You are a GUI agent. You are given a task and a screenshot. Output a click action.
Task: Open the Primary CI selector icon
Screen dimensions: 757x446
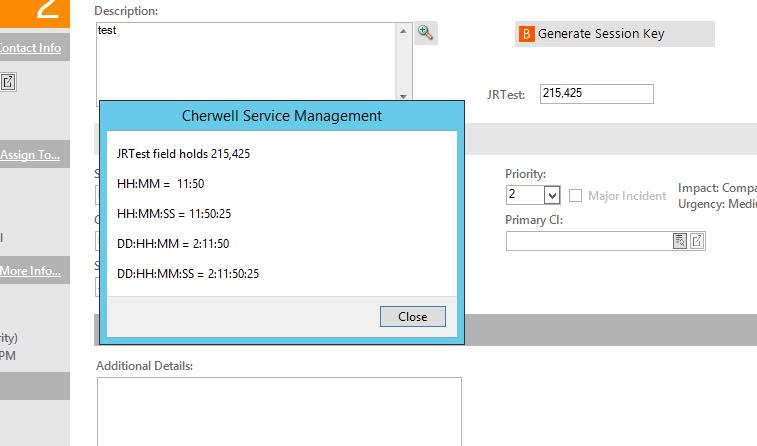680,241
